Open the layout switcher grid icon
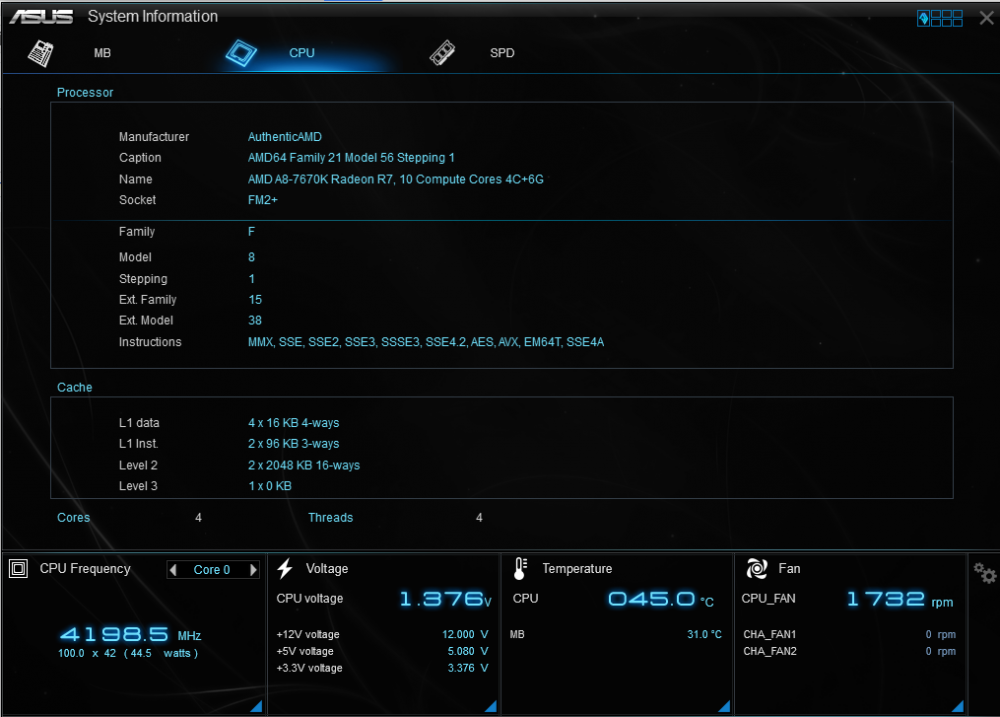The height and width of the screenshot is (717, 1000). coord(939,18)
